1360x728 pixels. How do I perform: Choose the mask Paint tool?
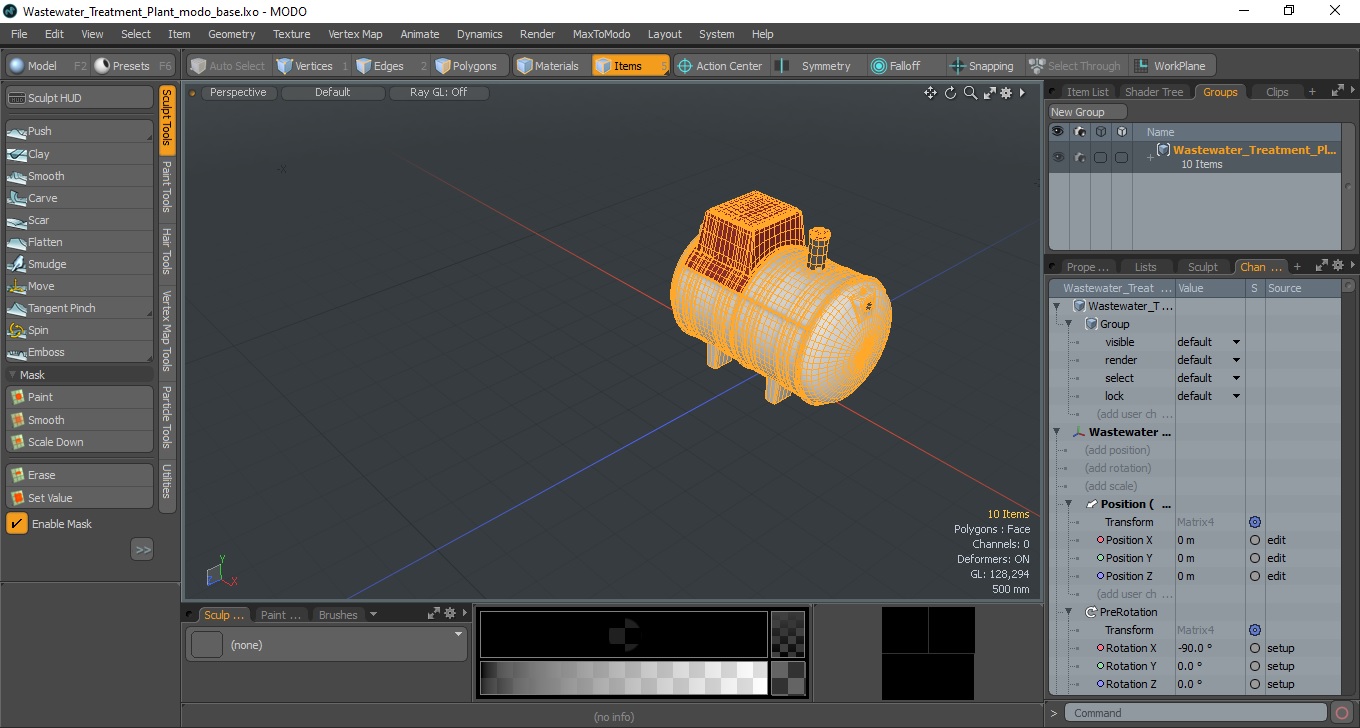[x=79, y=397]
